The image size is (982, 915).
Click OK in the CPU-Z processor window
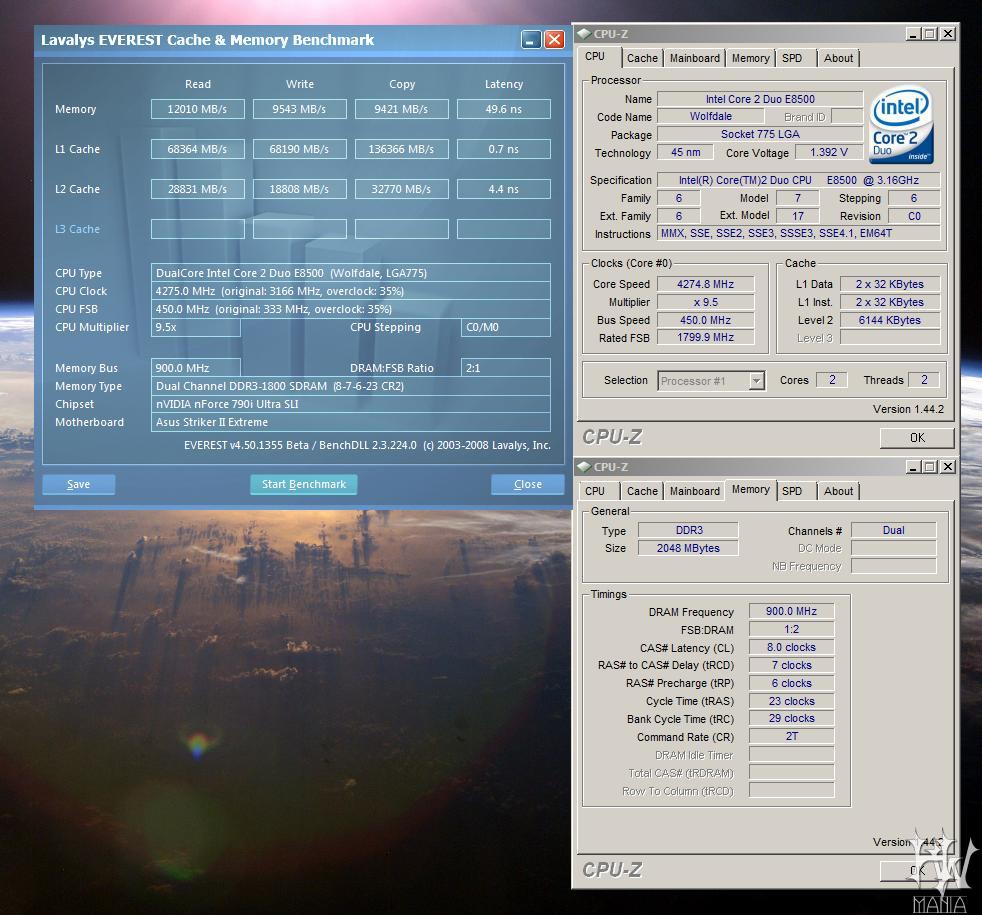pos(917,438)
